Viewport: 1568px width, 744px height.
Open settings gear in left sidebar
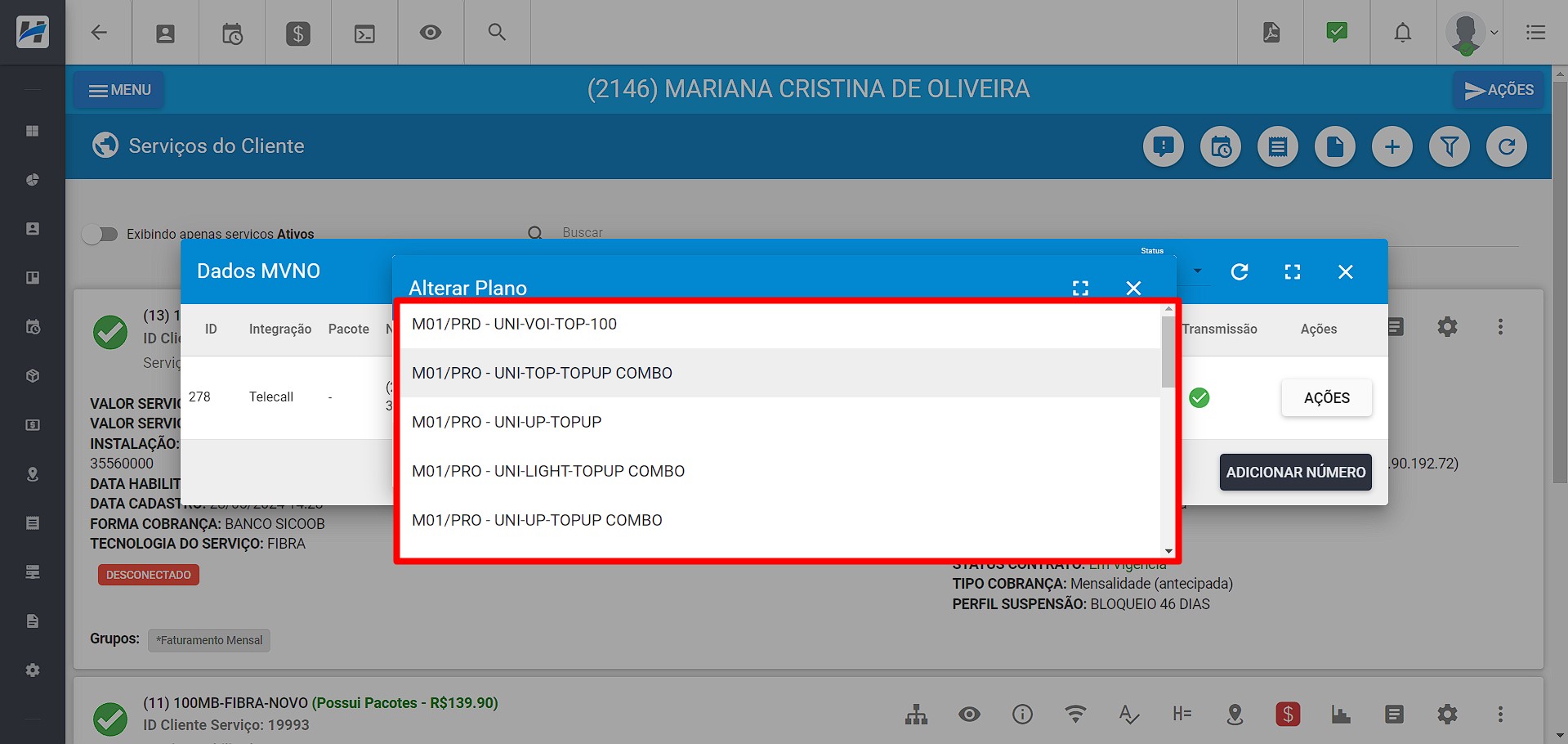click(x=33, y=670)
